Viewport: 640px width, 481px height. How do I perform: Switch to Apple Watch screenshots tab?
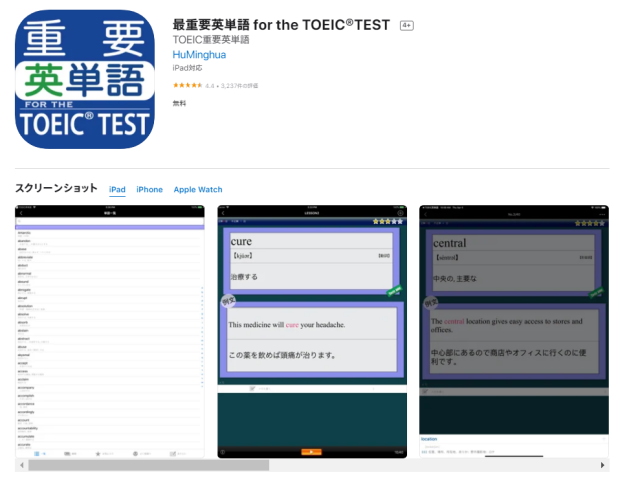click(x=198, y=189)
